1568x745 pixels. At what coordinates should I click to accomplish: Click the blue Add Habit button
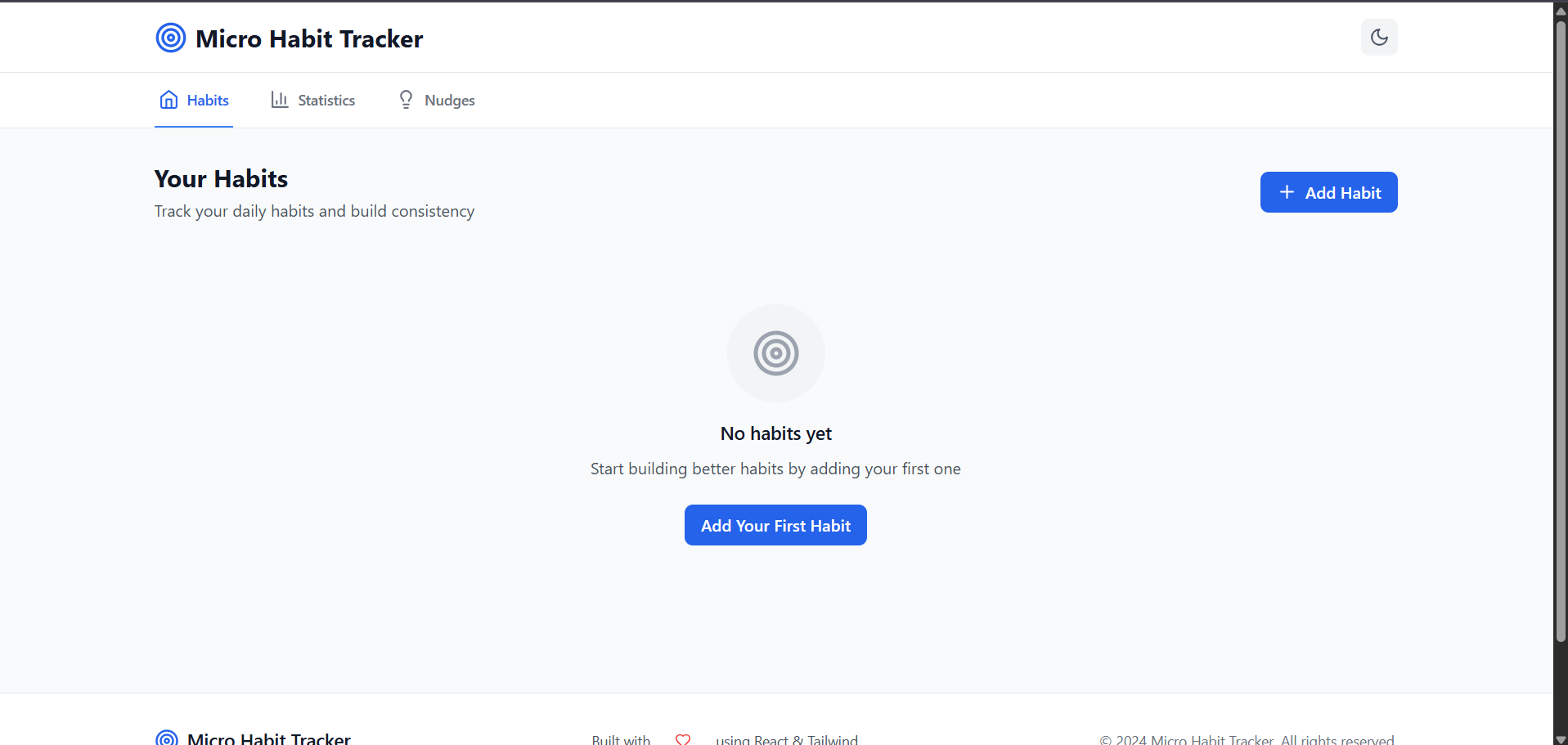coord(1328,192)
